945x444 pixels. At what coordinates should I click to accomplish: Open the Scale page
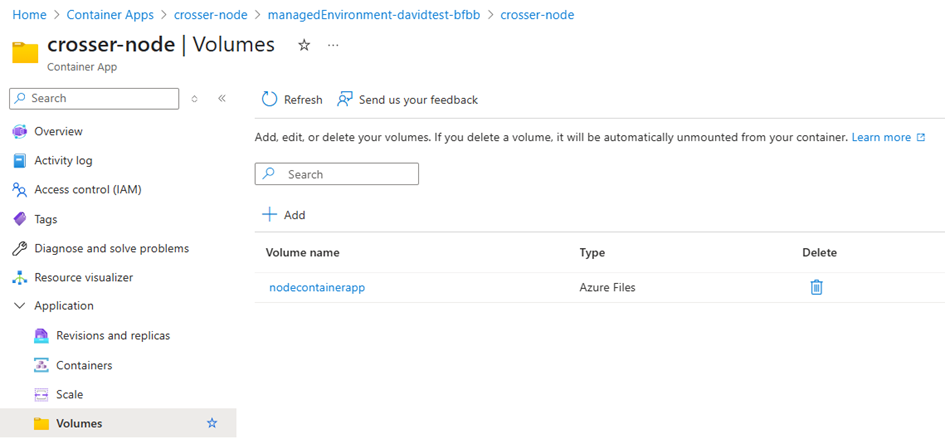point(69,395)
